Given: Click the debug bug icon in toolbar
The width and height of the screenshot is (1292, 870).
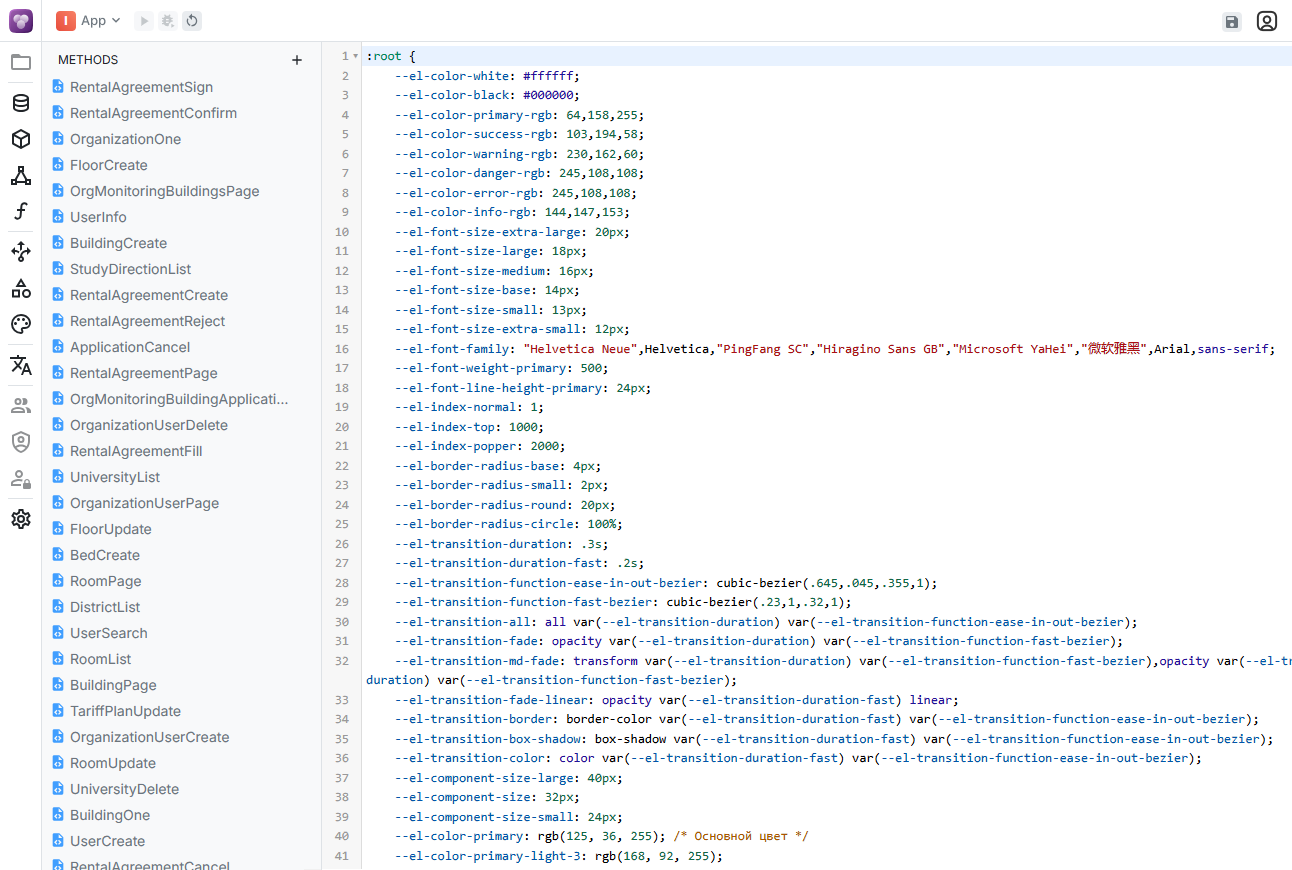Looking at the screenshot, I should (168, 21).
